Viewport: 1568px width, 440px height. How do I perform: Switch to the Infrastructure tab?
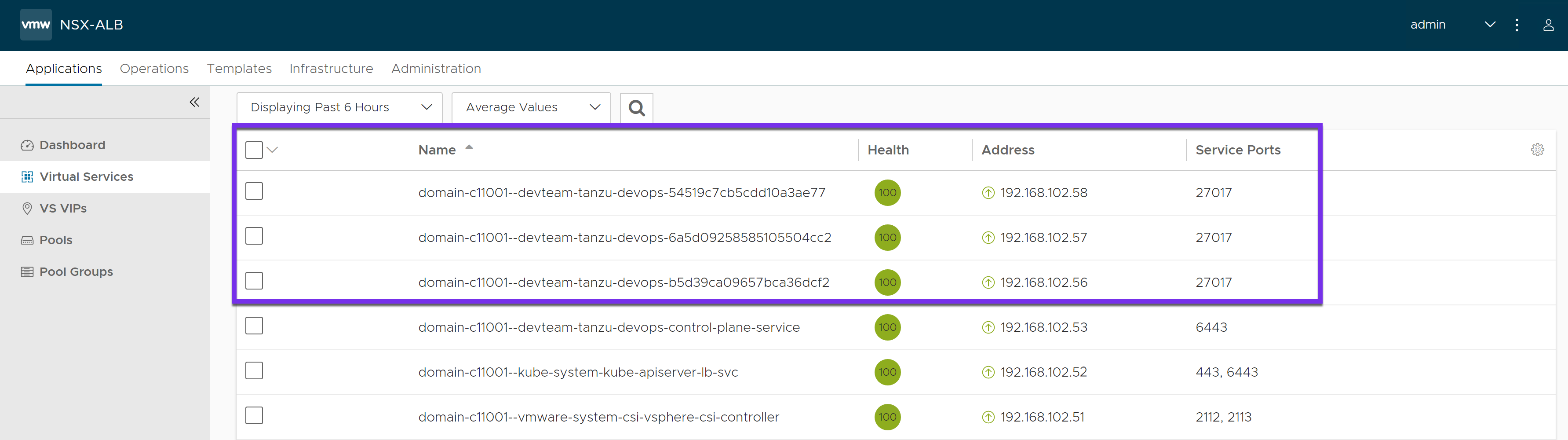point(331,69)
